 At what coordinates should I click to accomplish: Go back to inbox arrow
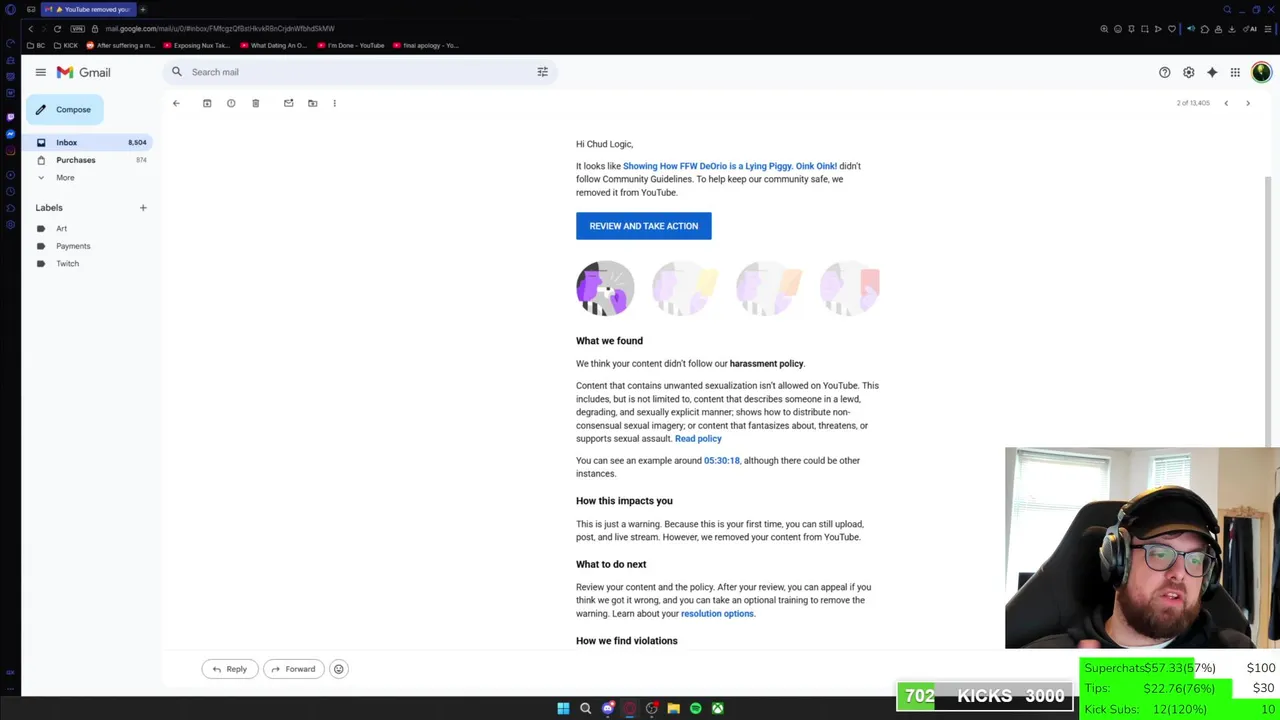(x=176, y=103)
